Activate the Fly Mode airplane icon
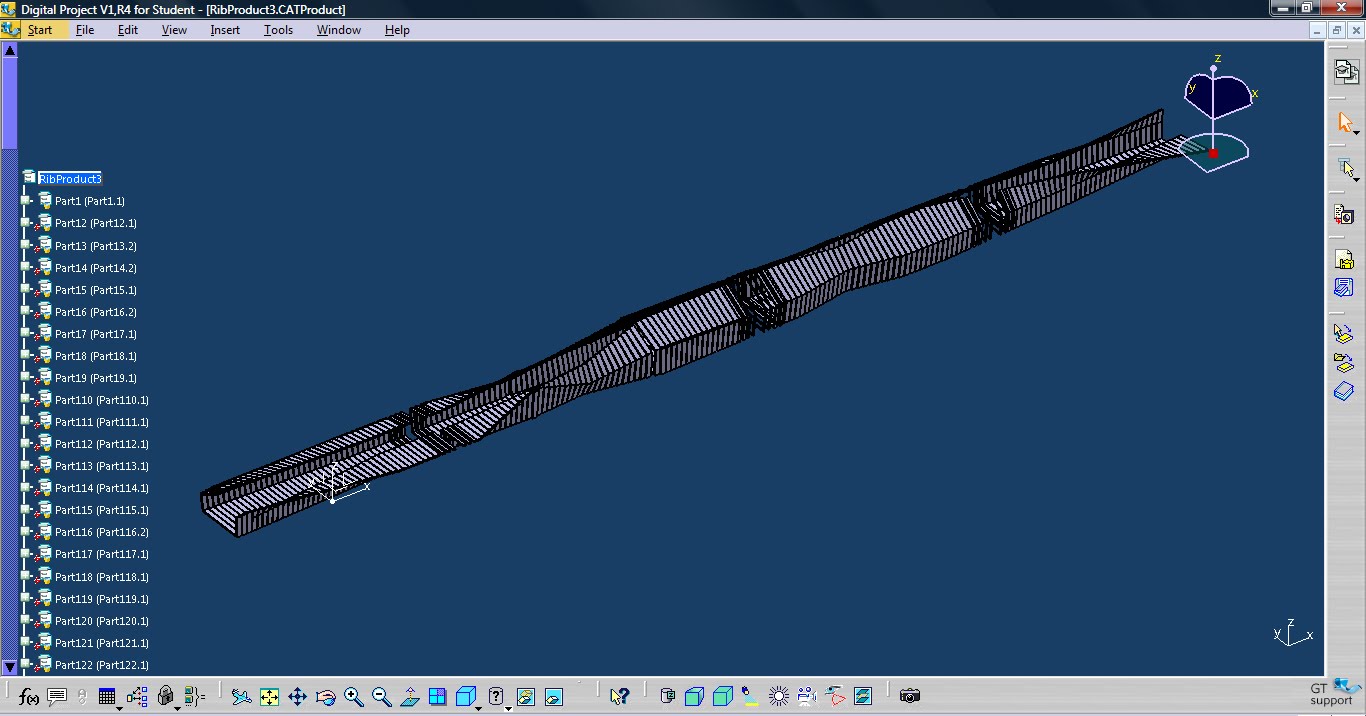This screenshot has width=1366, height=716. tap(241, 697)
